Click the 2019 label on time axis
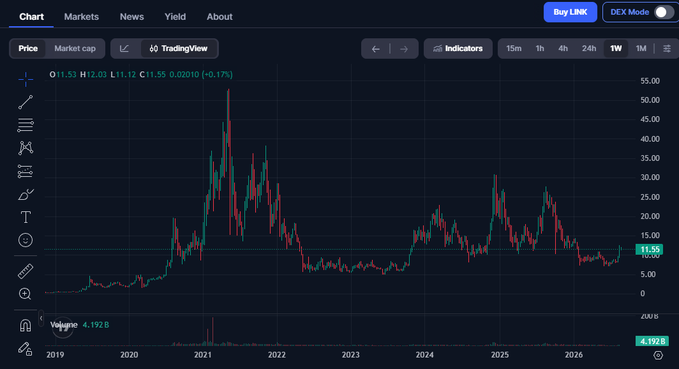The image size is (679, 369). click(x=55, y=355)
